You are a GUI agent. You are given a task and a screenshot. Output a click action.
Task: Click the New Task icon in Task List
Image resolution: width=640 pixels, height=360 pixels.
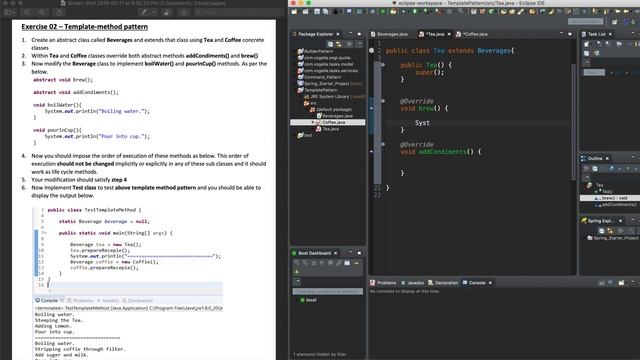[586, 44]
